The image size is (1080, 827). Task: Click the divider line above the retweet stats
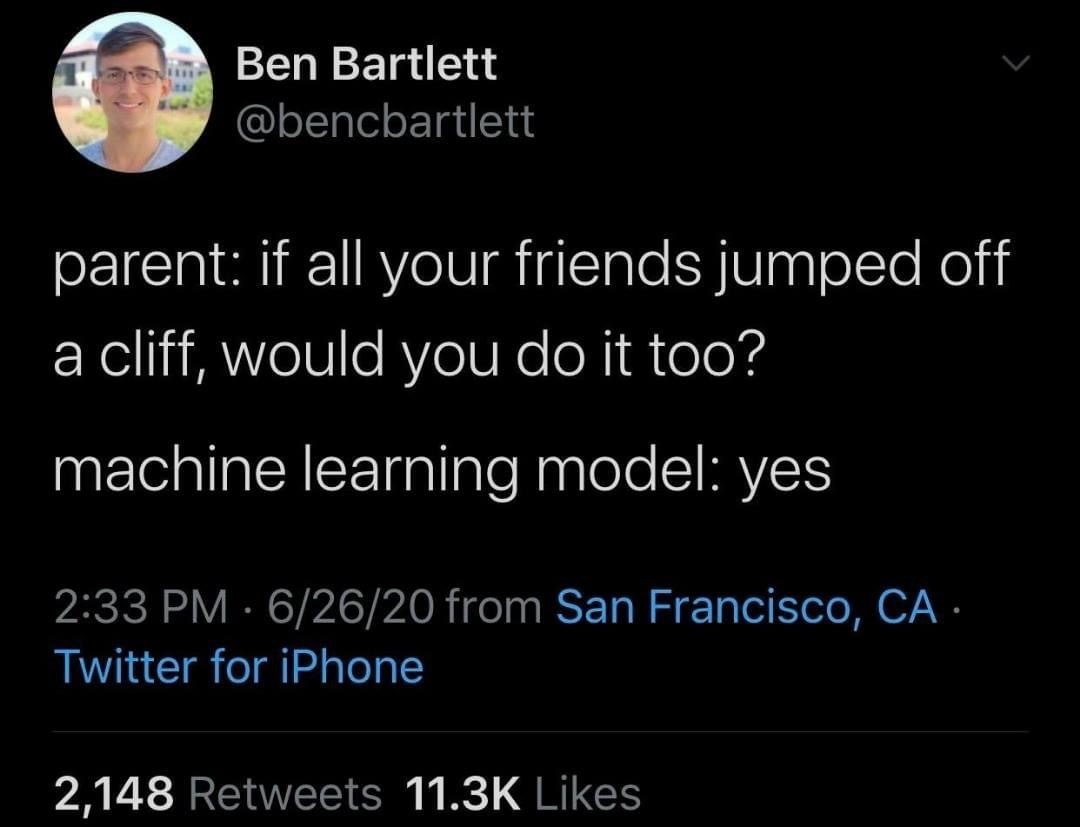coord(540,731)
